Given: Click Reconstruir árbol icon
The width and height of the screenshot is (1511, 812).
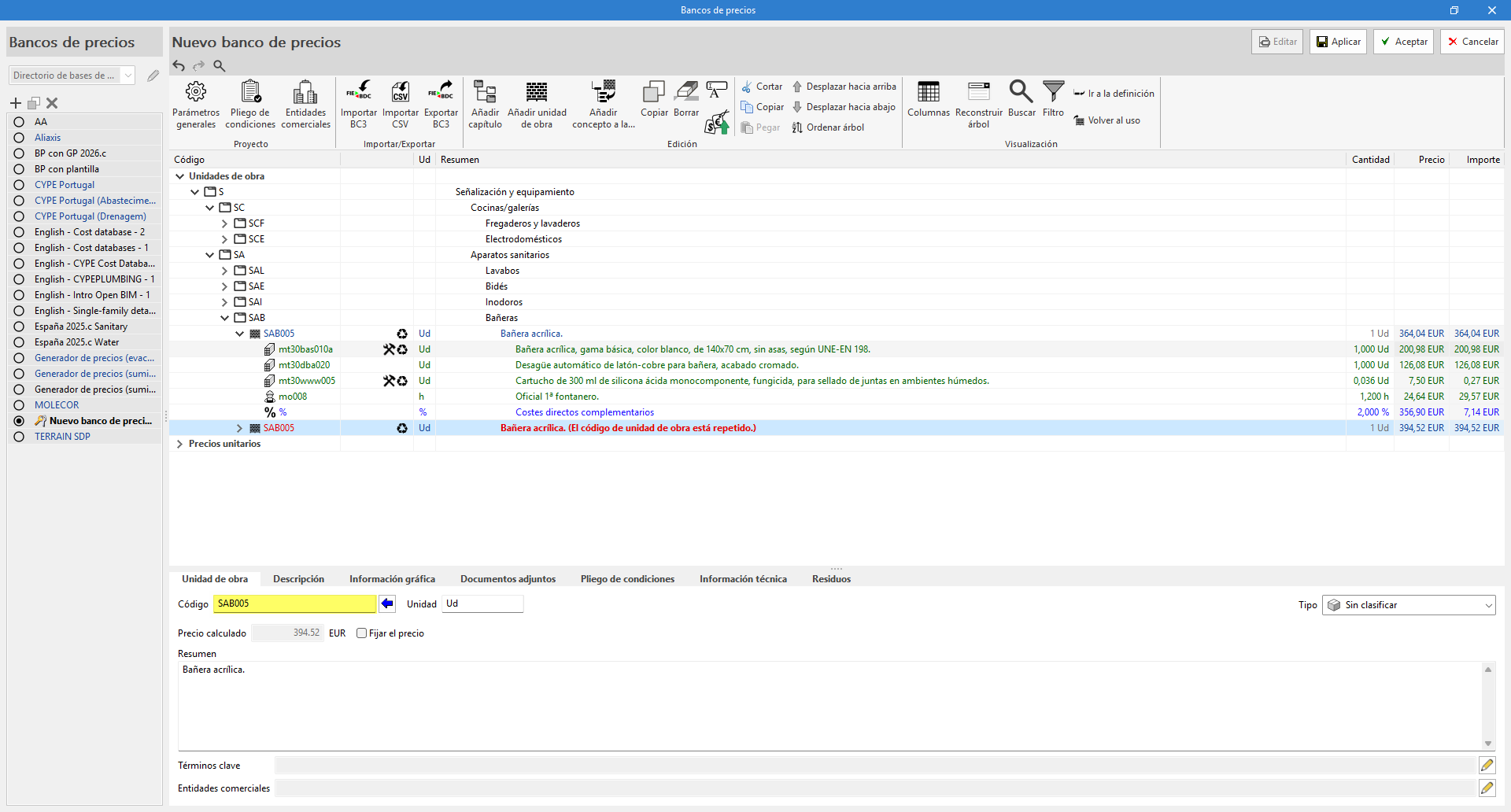Looking at the screenshot, I should pyautogui.click(x=978, y=103).
